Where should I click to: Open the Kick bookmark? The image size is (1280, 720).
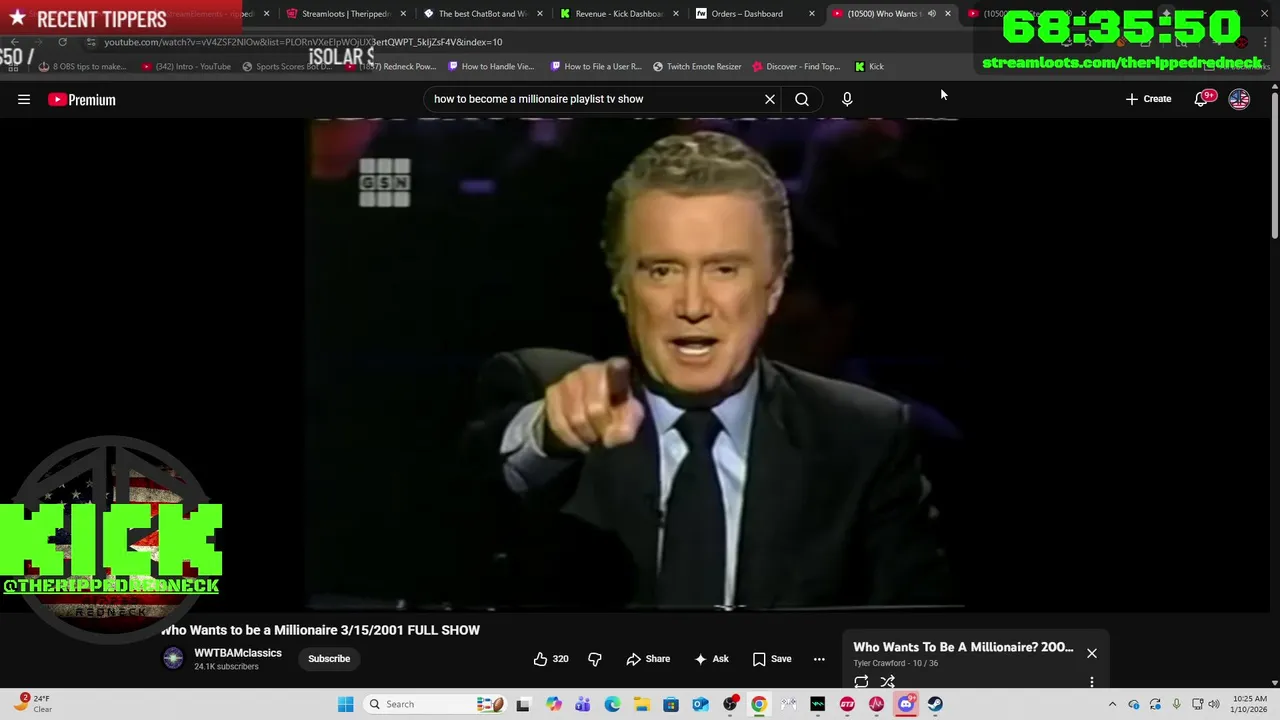click(869, 66)
